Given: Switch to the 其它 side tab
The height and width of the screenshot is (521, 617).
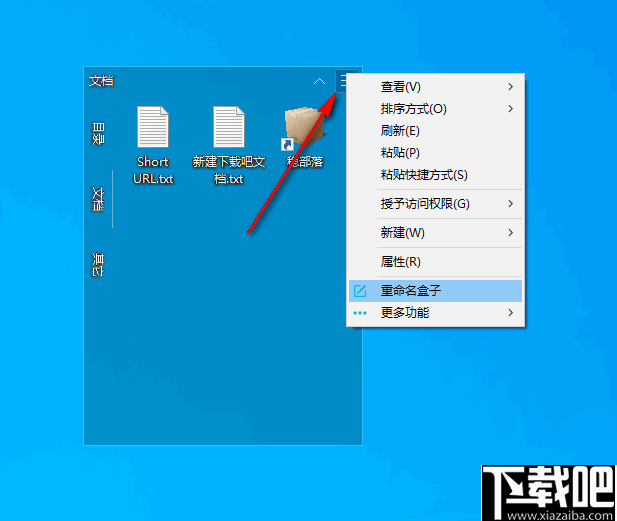Looking at the screenshot, I should coord(98,265).
